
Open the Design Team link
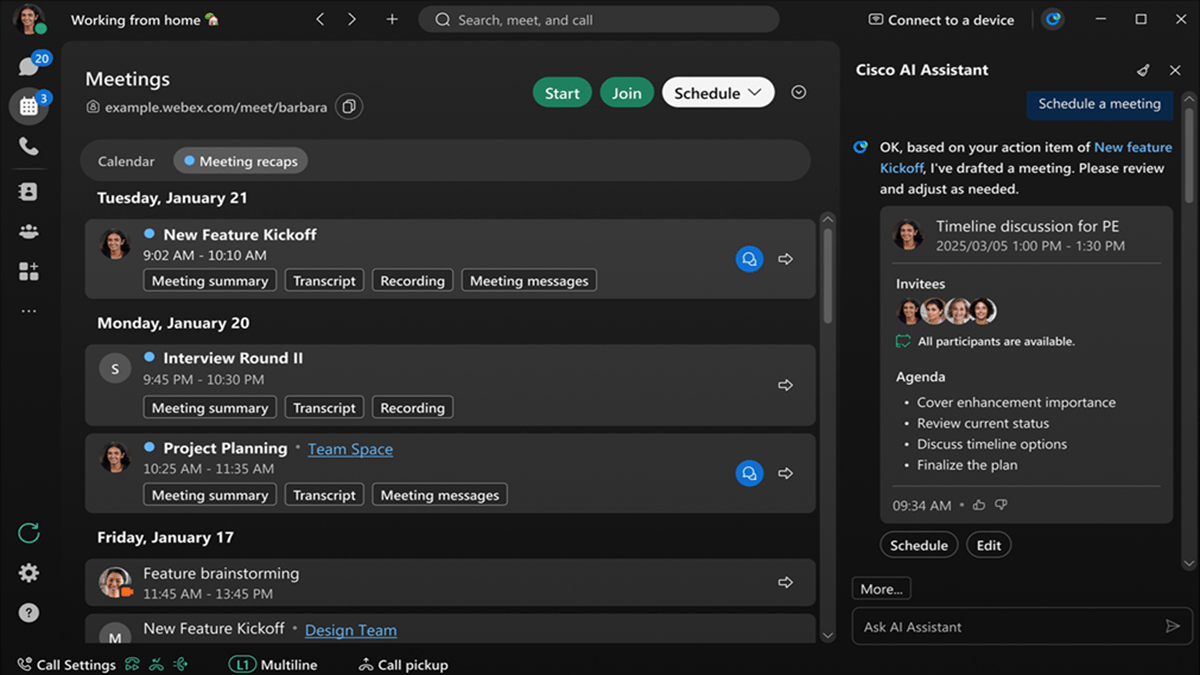351,630
